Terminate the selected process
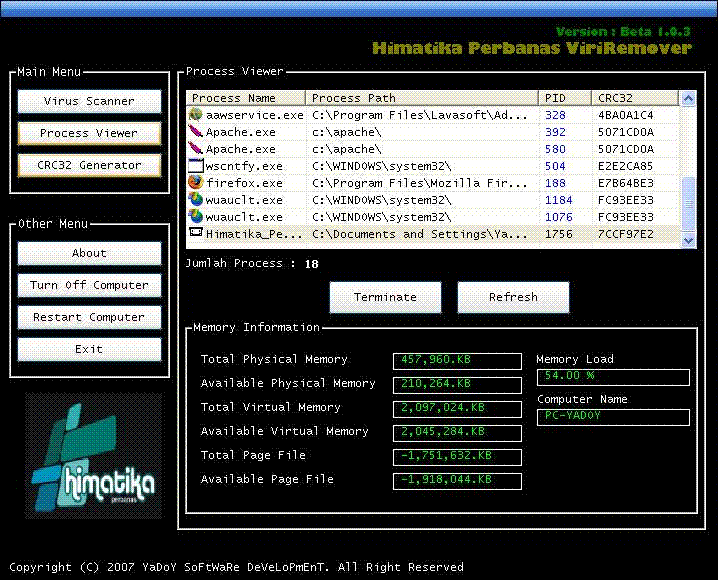Screen dimensions: 718x580 [385, 297]
